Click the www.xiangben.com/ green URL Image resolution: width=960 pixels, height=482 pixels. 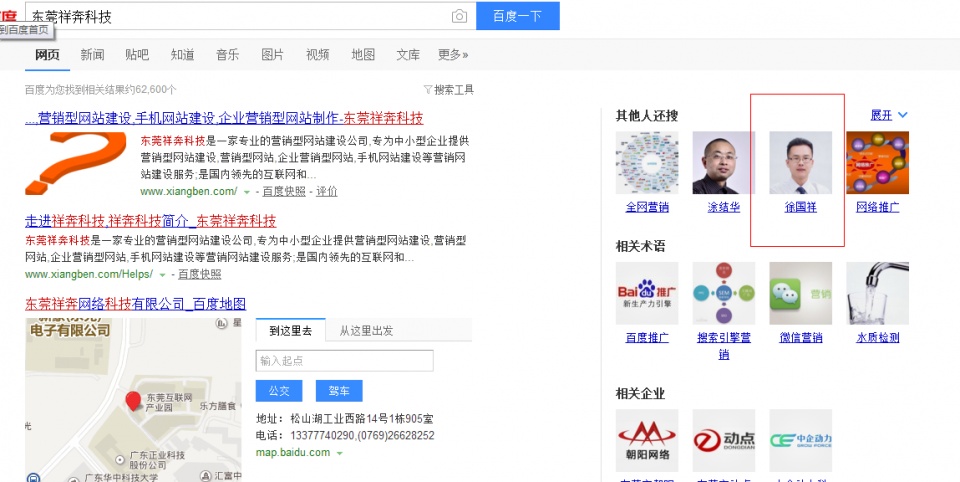(x=189, y=191)
